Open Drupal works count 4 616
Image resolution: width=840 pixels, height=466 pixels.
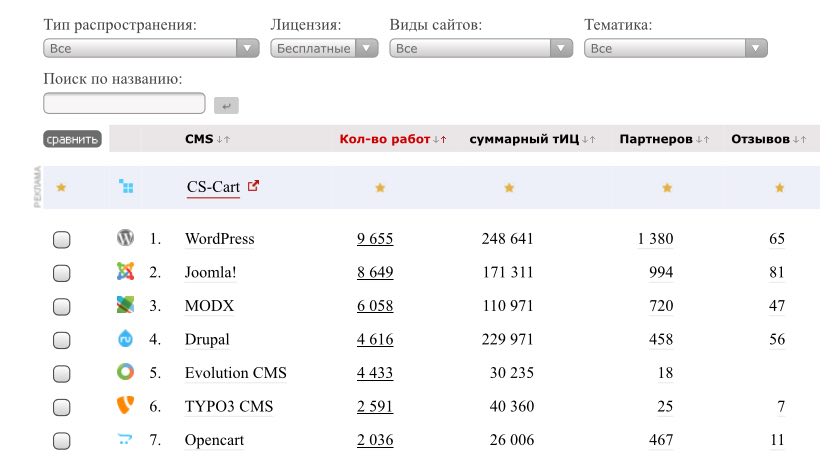(375, 340)
